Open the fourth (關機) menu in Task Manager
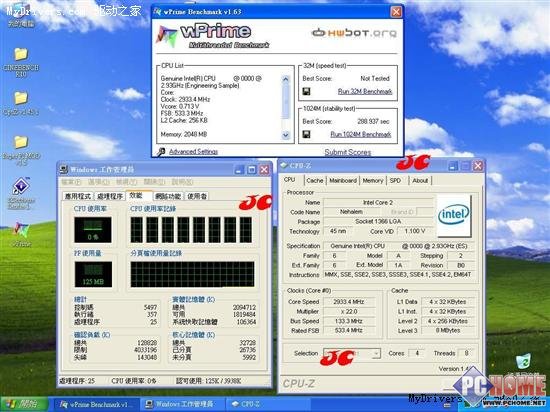Viewport: 550px width, 412px height. point(154,182)
